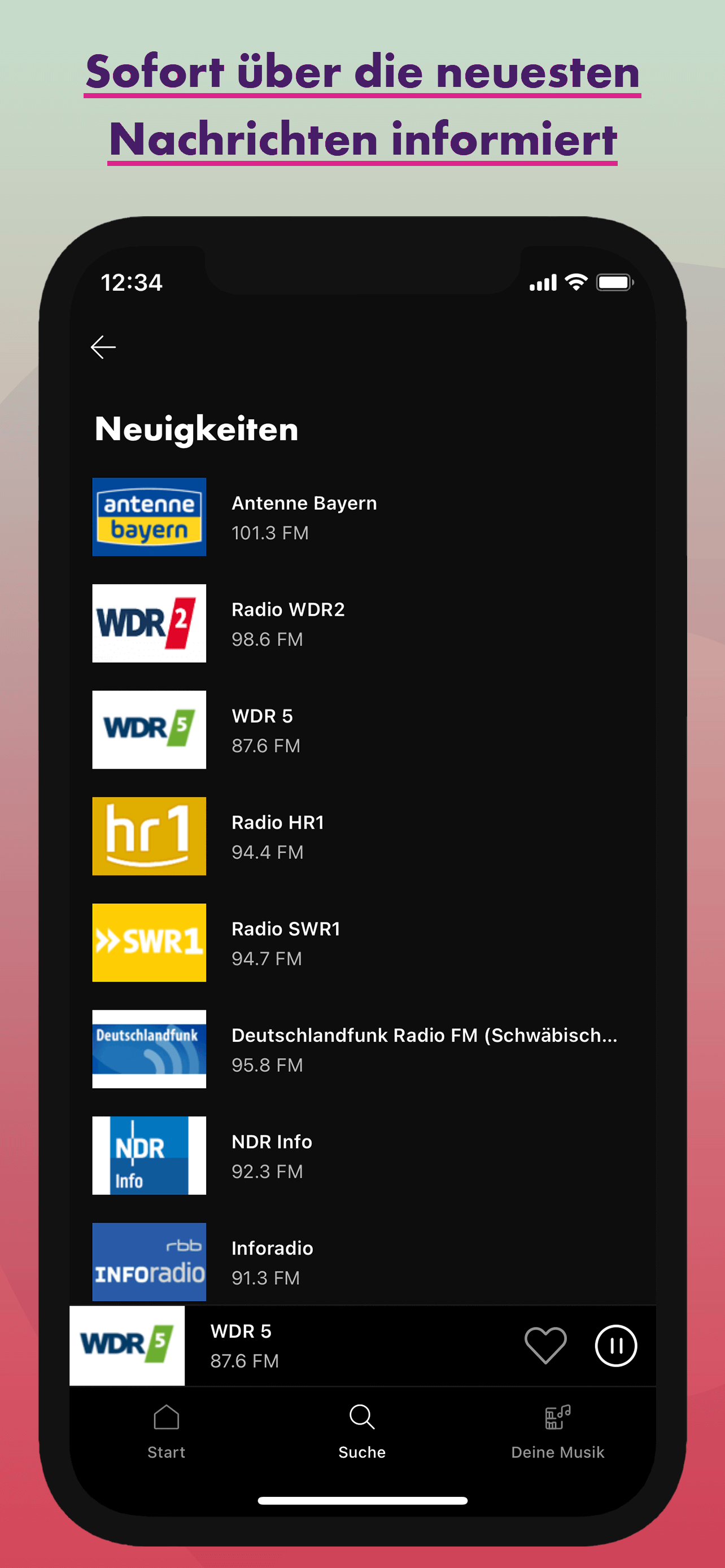Select NDR Info station name

[x=272, y=1142]
